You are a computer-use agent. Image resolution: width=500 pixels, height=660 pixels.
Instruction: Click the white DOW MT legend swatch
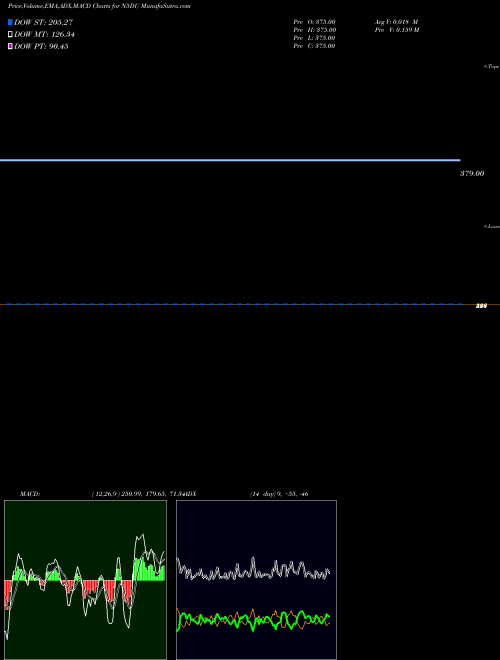tap(10, 35)
